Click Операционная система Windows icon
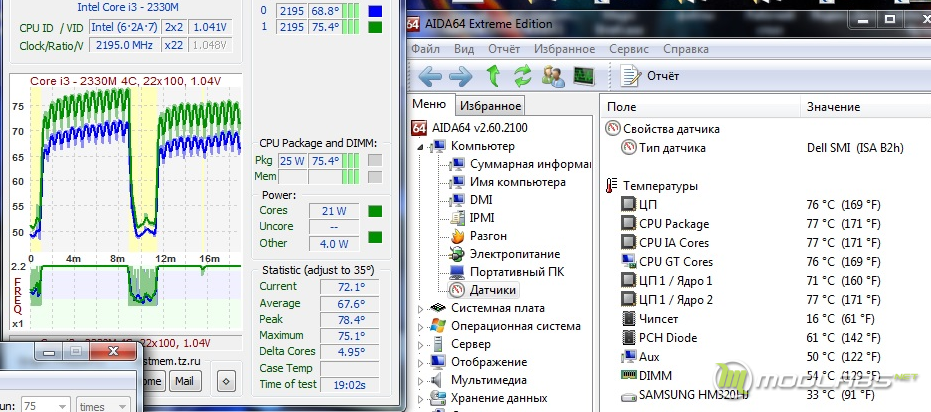This screenshot has height=412, width=931. (438, 326)
